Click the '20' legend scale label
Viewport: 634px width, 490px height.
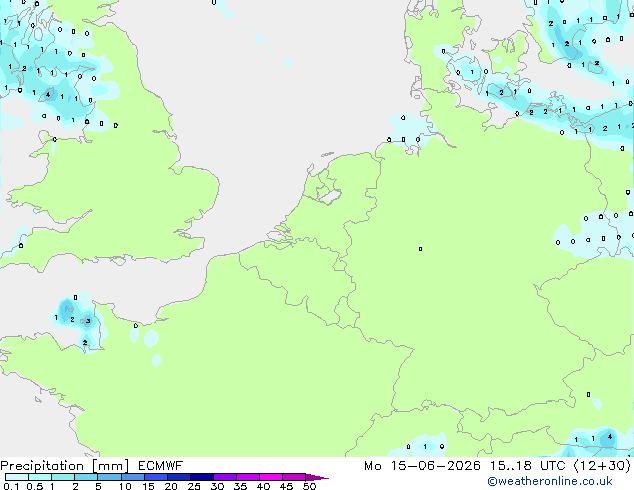click(x=171, y=486)
